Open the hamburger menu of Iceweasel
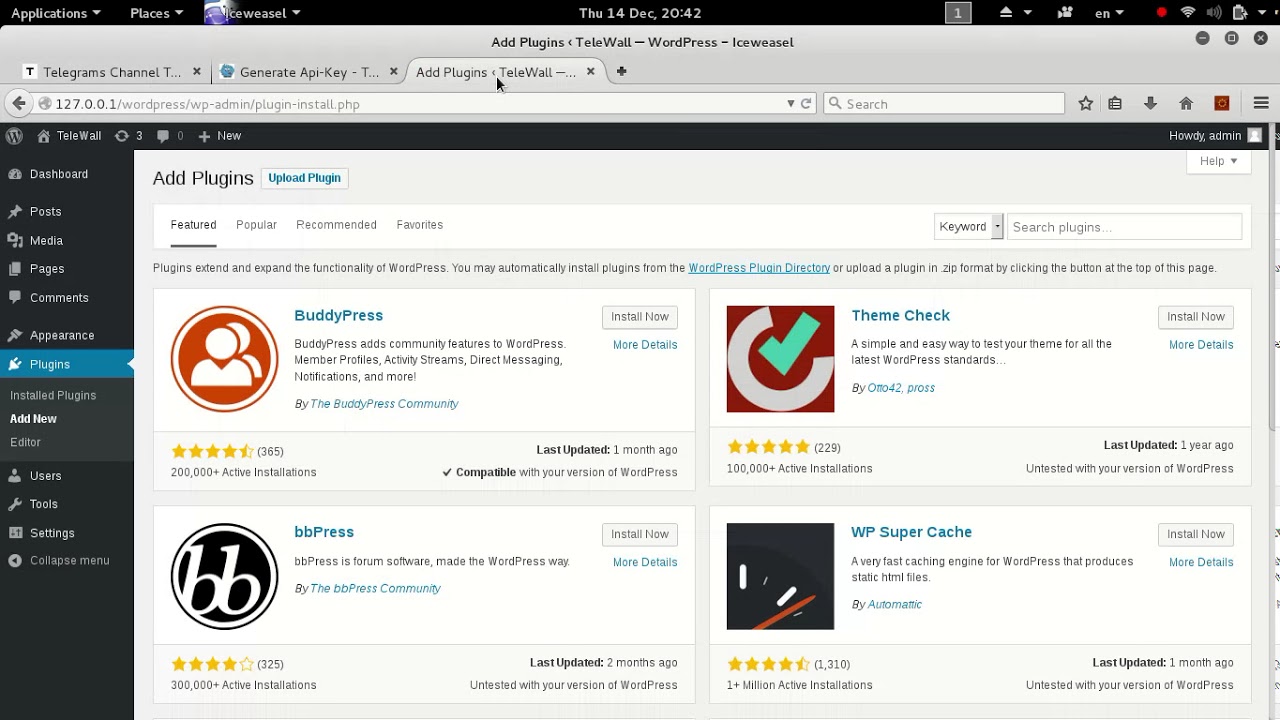This screenshot has width=1280, height=720. click(x=1261, y=103)
